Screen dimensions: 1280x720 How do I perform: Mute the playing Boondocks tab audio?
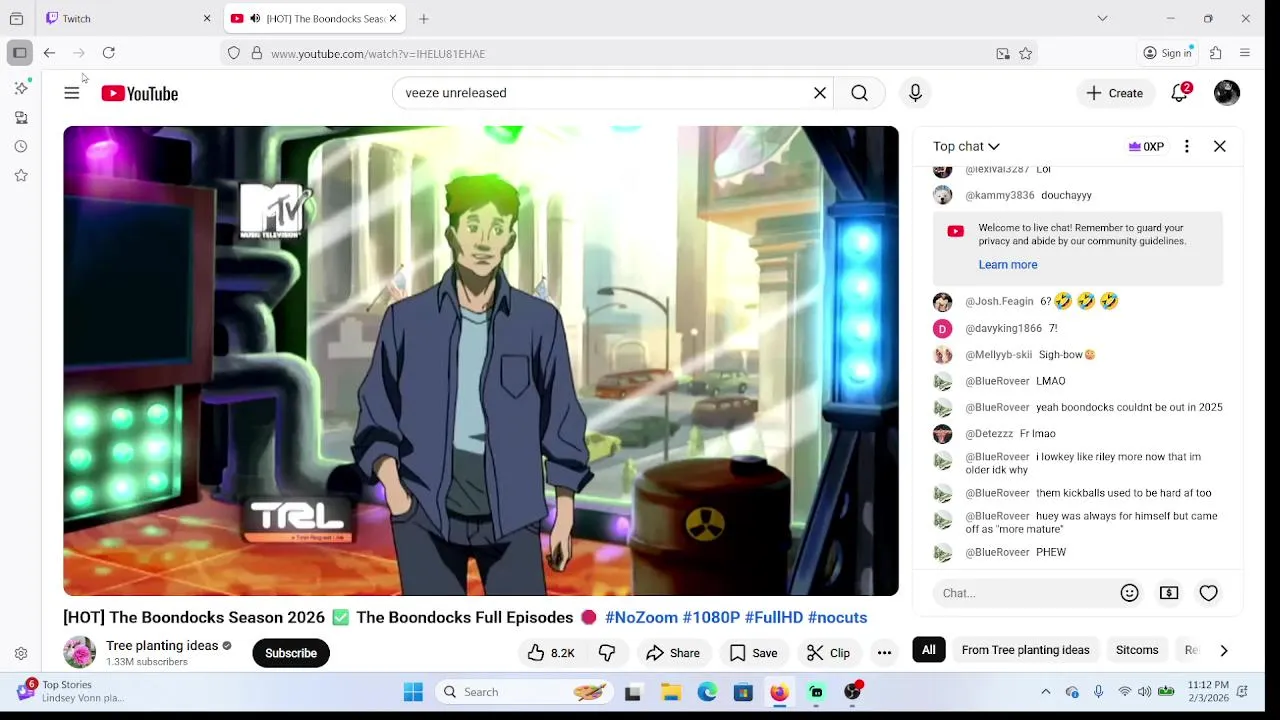coord(255,18)
